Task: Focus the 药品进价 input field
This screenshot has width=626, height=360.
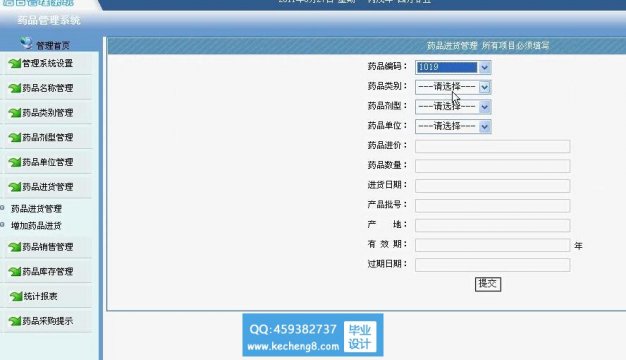Action: 492,146
